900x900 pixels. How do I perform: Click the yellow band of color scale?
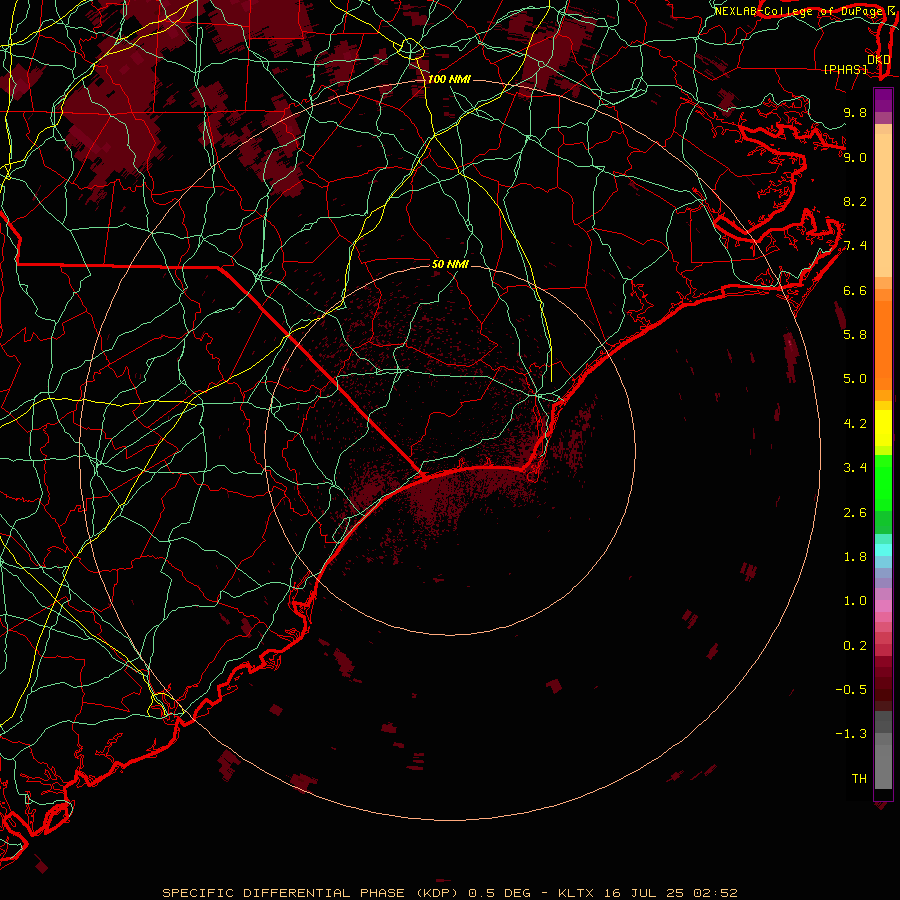click(883, 428)
